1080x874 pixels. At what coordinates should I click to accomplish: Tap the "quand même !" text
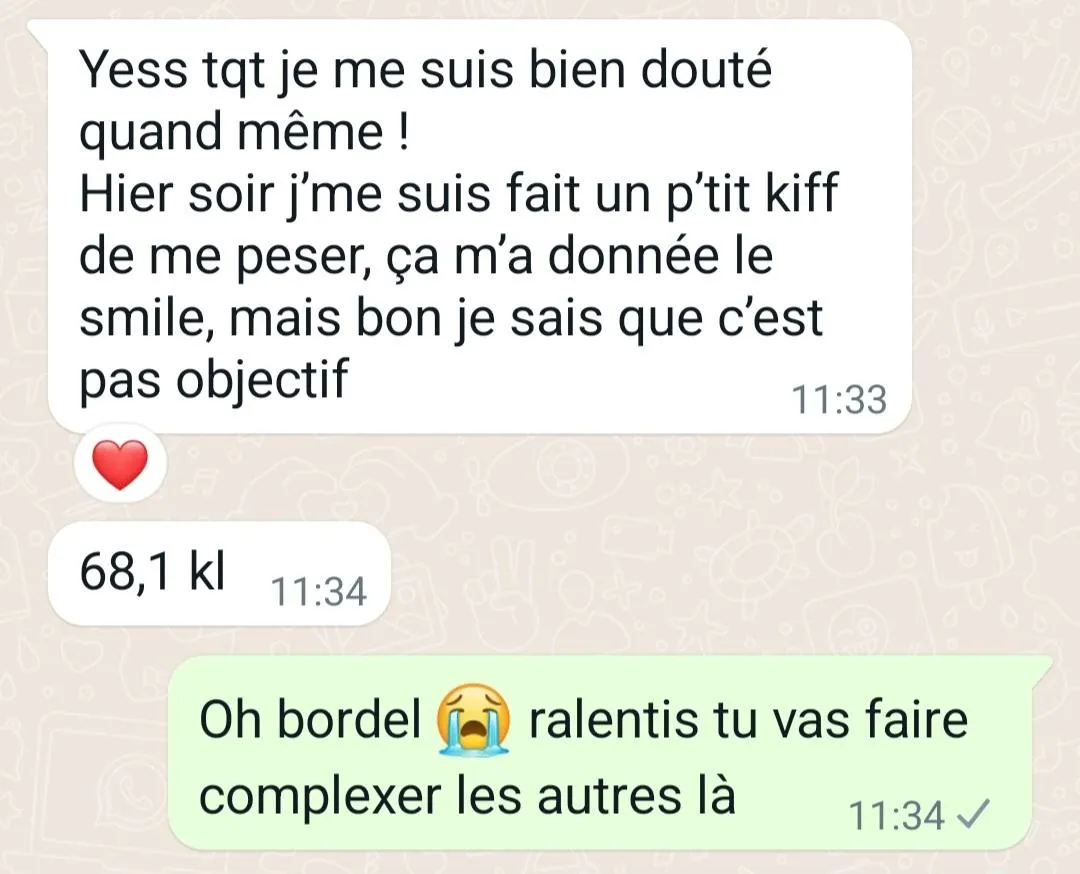(245, 132)
